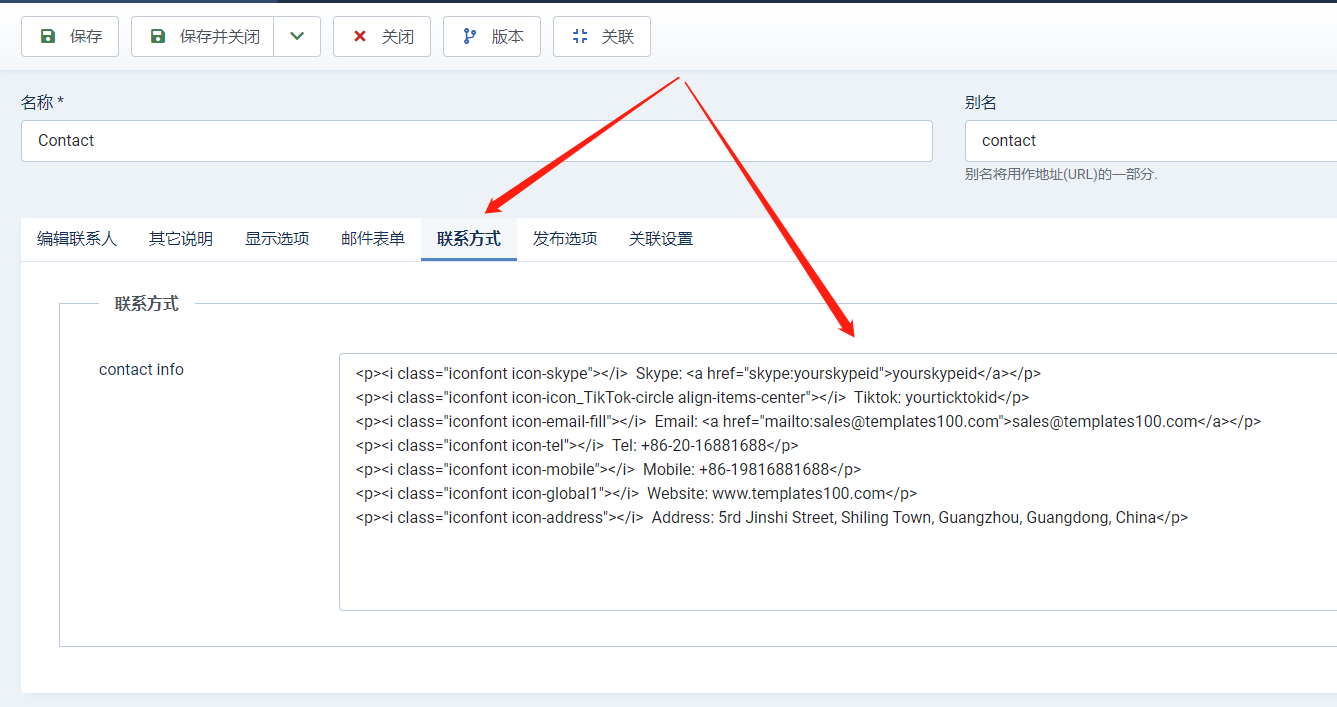Go to the 邮件表单 tab
The height and width of the screenshot is (707, 1337).
click(x=373, y=239)
